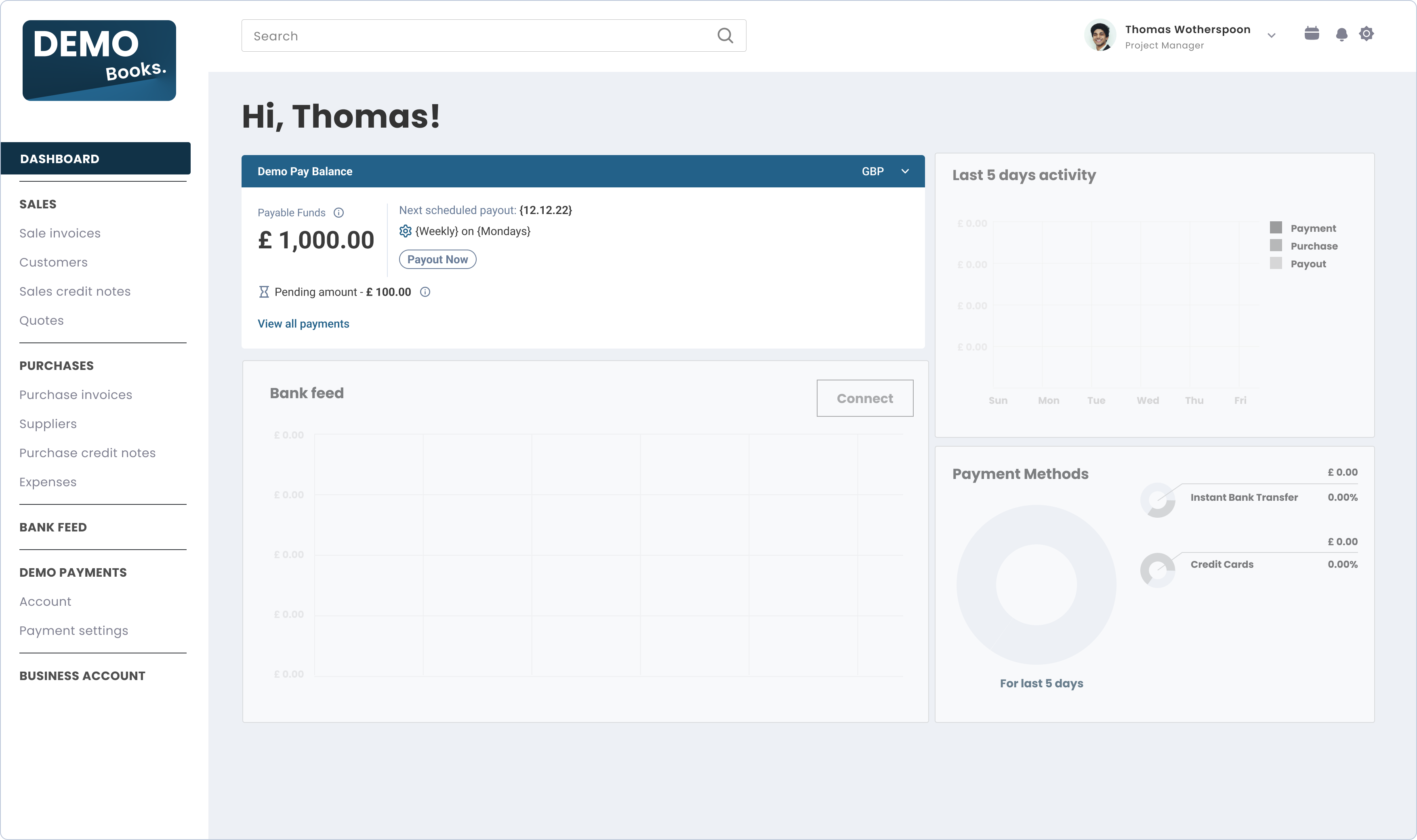Open Sale invoices from sidebar
The height and width of the screenshot is (840, 1417).
(59, 233)
